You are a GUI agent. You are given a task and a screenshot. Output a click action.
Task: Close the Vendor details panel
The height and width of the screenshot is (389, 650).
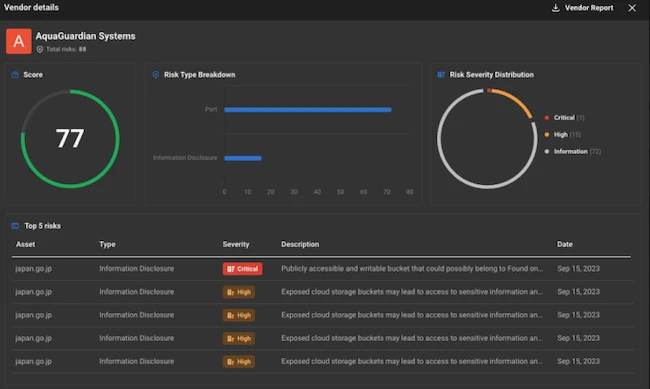632,8
